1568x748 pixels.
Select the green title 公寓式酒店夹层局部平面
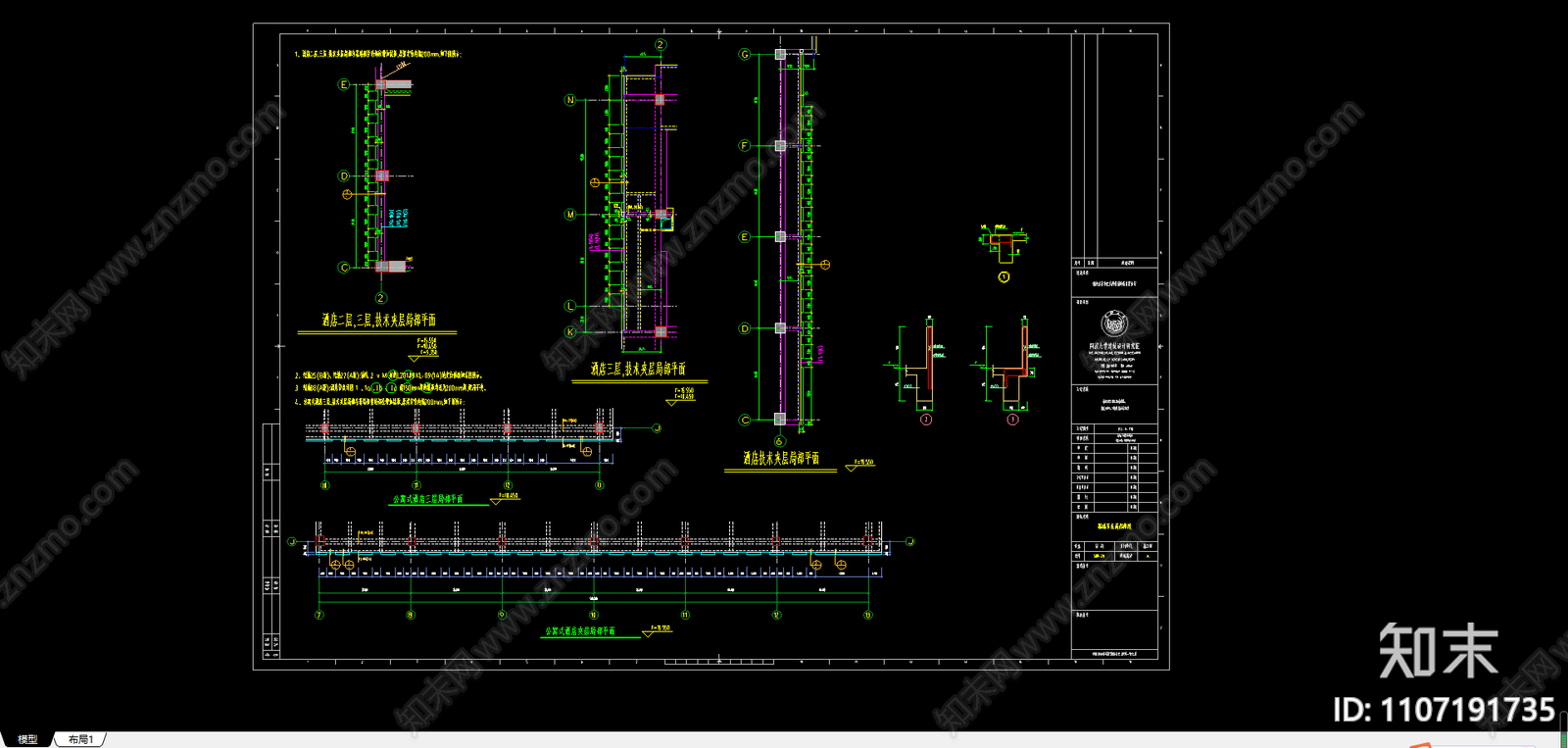click(580, 631)
